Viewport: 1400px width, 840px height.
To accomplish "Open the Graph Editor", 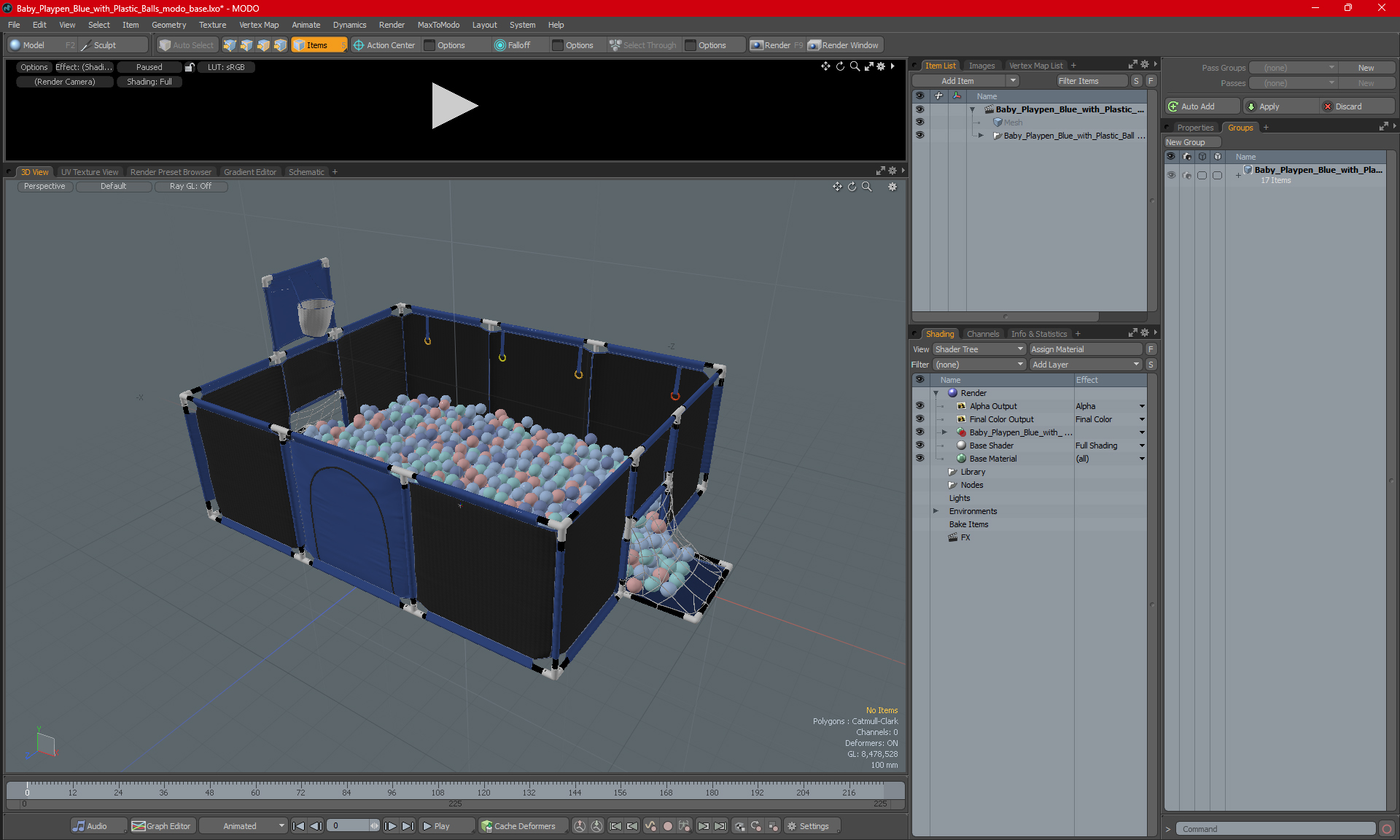I will [162, 826].
